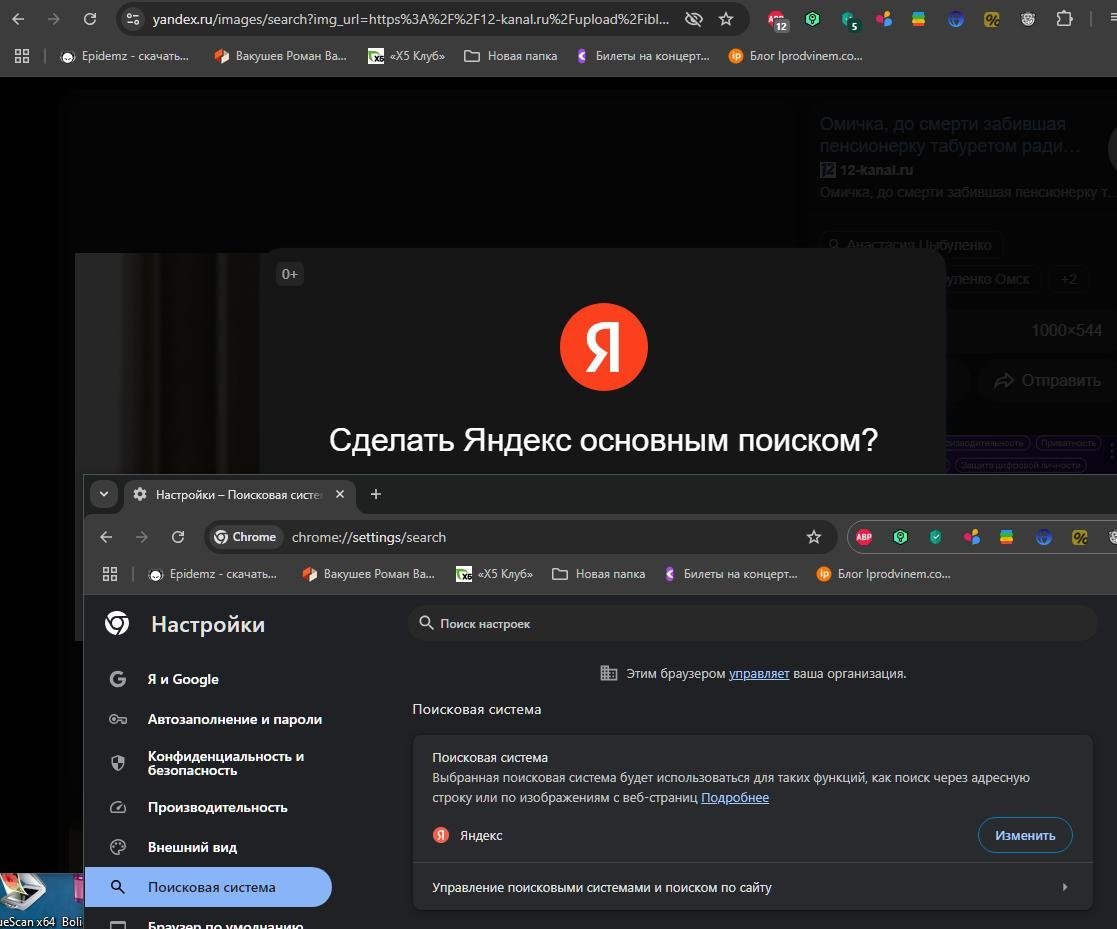Click the Изменить button for Яндекс

tap(1024, 835)
